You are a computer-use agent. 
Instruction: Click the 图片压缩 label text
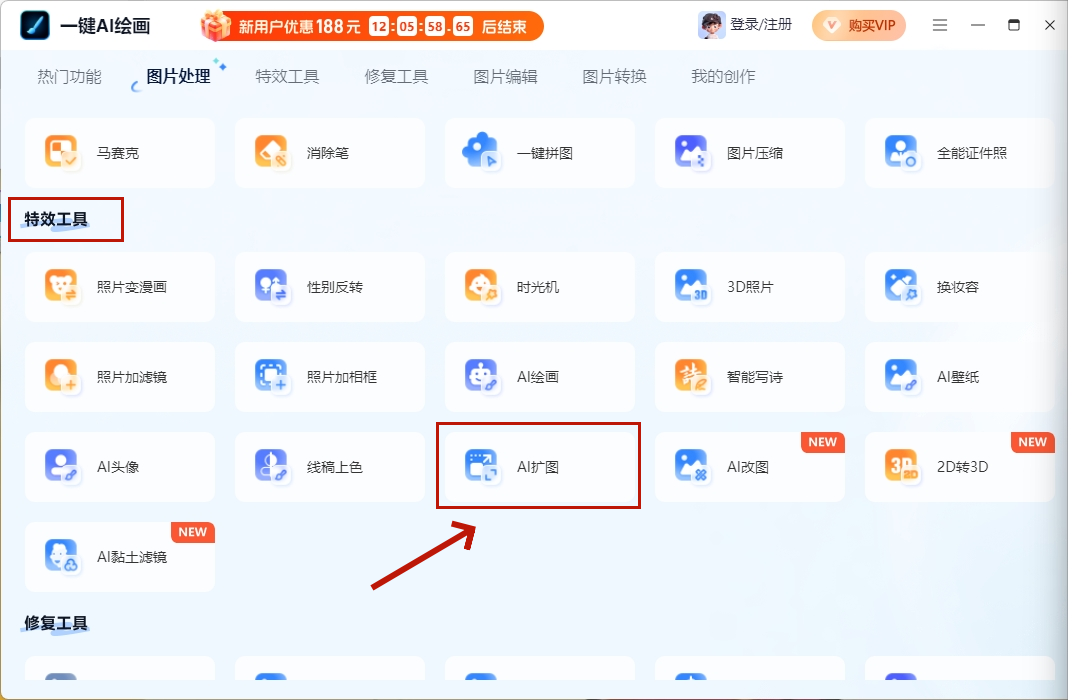755,153
